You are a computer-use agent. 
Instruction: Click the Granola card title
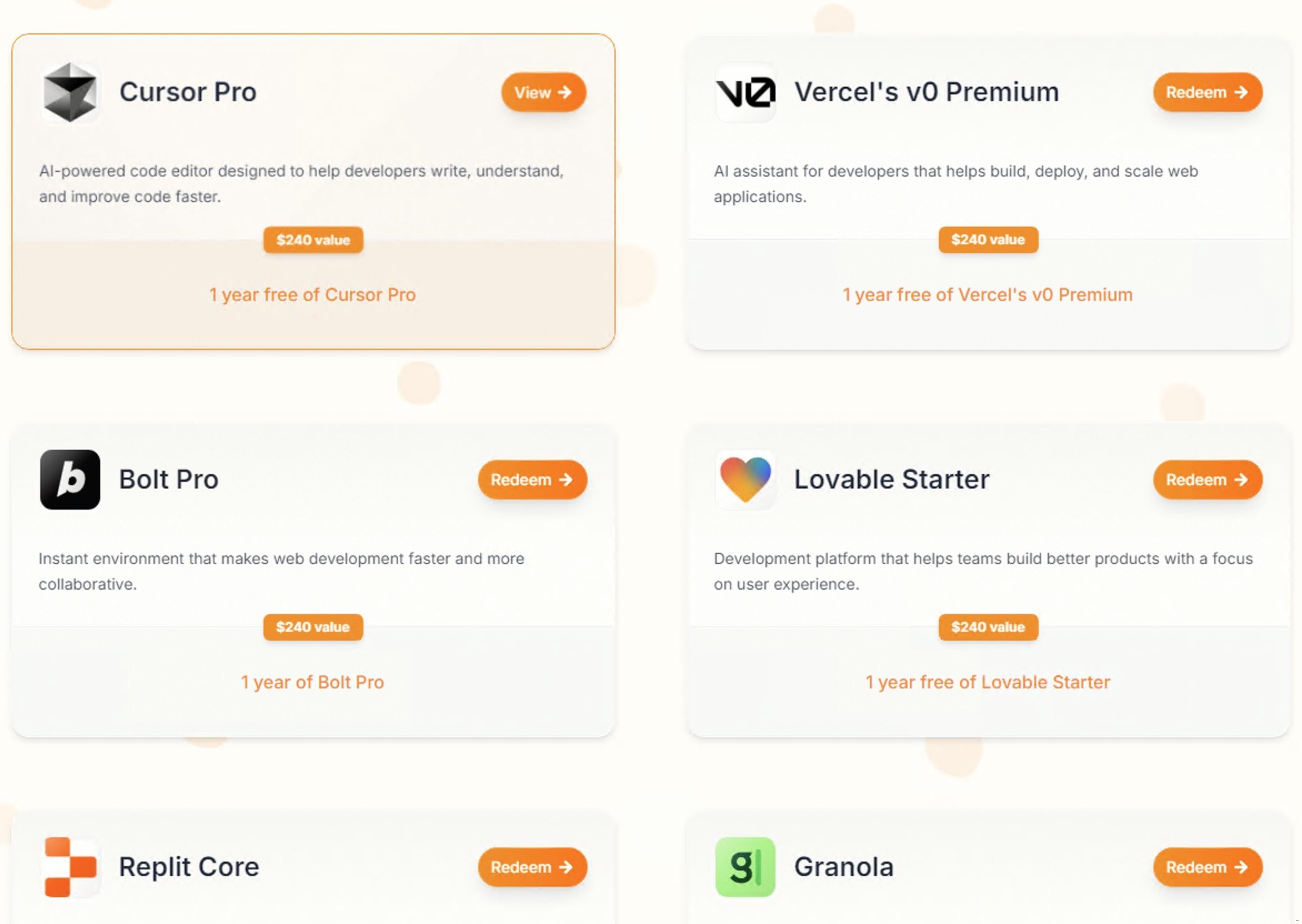(x=843, y=867)
